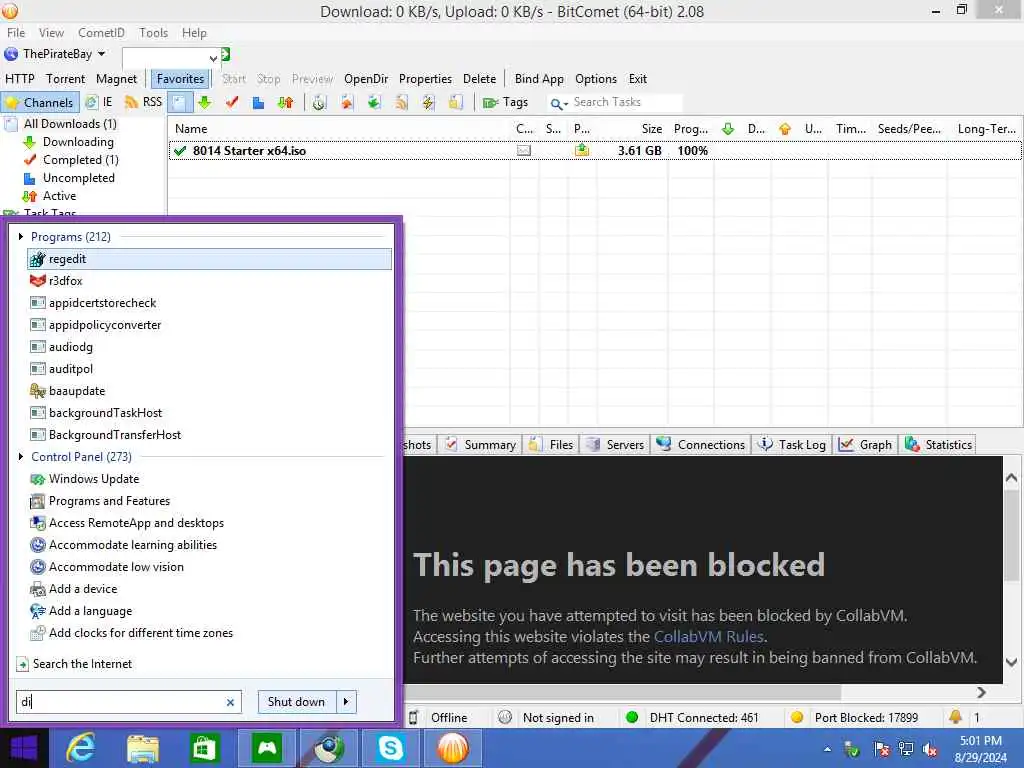Switch to the Graph tab
The width and height of the screenshot is (1024, 768).
[866, 445]
